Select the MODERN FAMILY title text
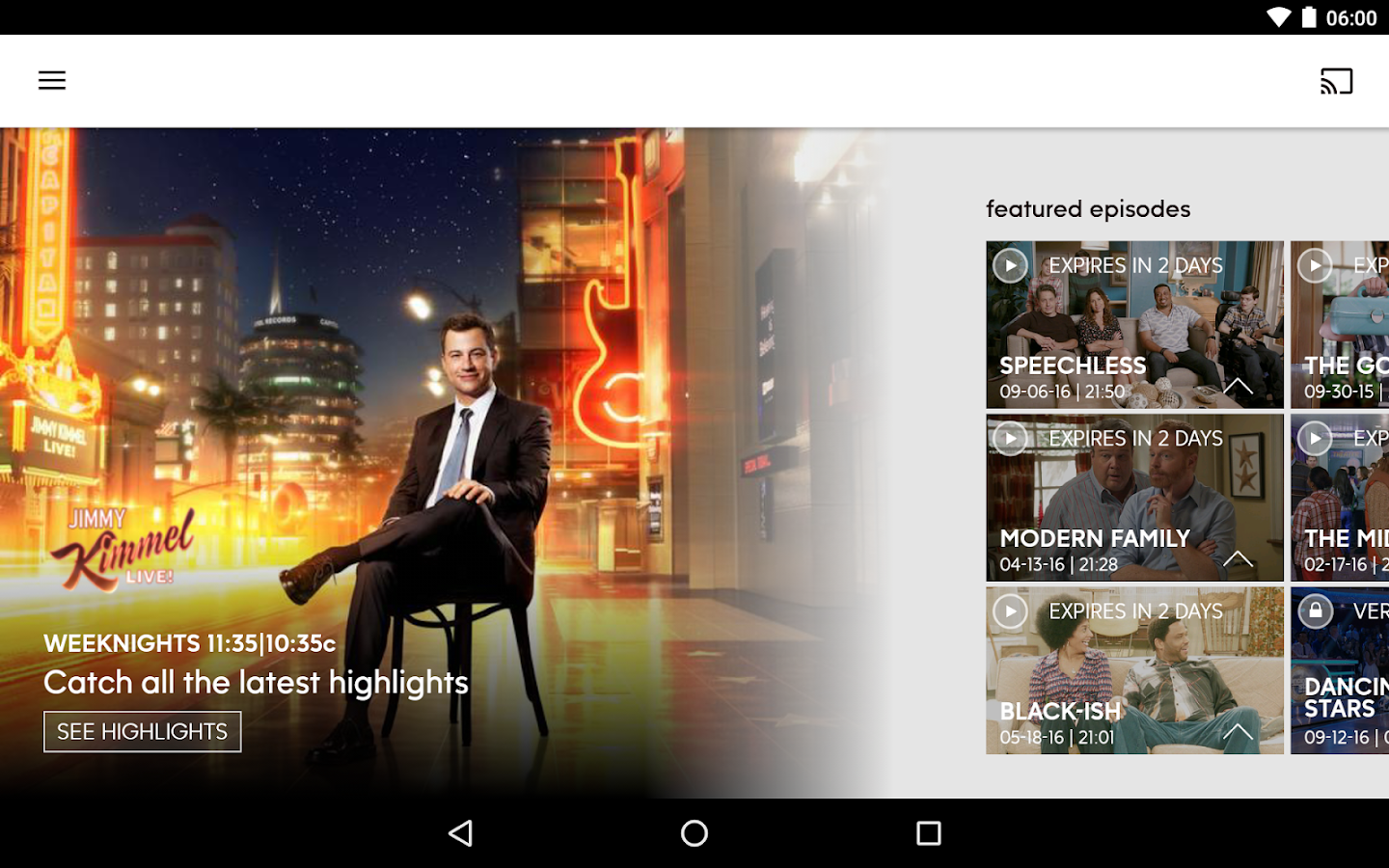 [x=1095, y=538]
